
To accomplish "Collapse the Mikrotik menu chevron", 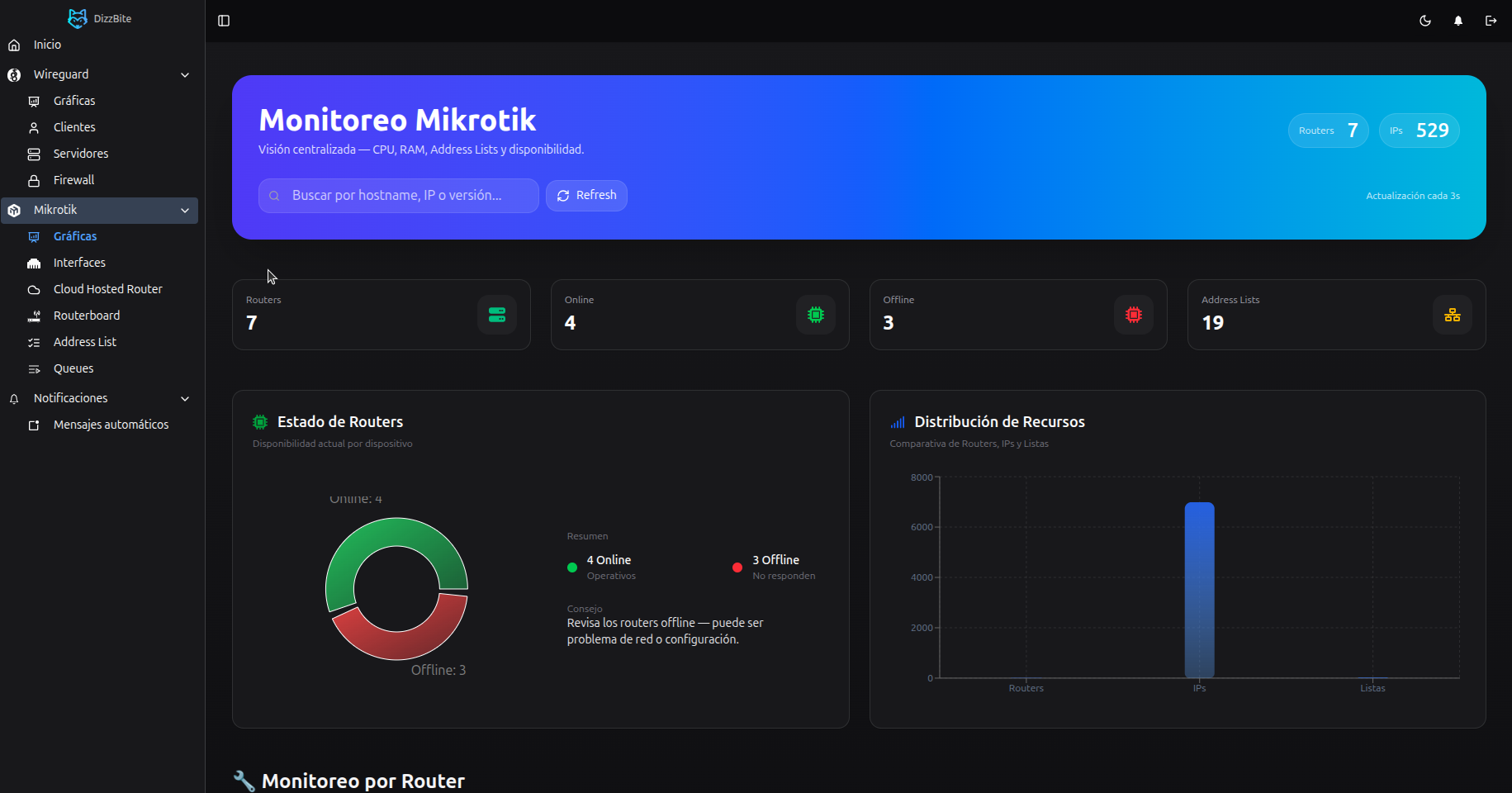I will click(185, 210).
